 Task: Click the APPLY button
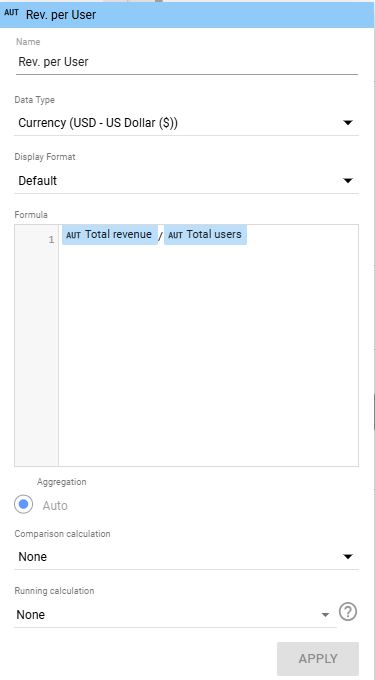tap(318, 659)
